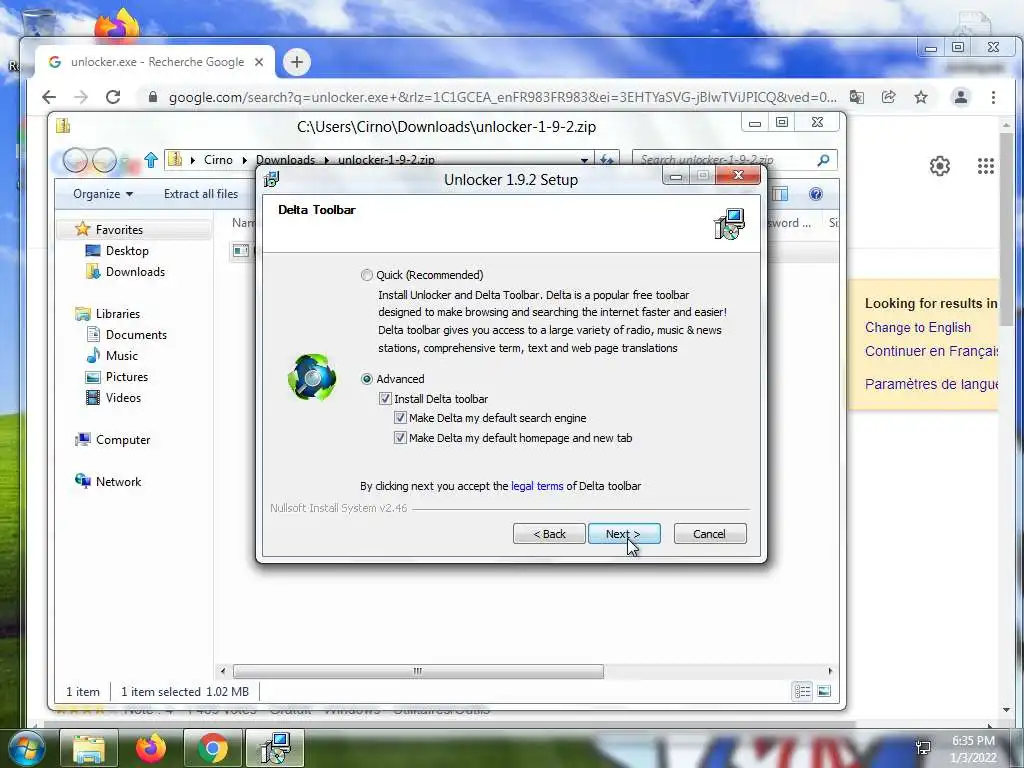Select Network in navigation pane
Viewport: 1024px width, 768px height.
(118, 481)
